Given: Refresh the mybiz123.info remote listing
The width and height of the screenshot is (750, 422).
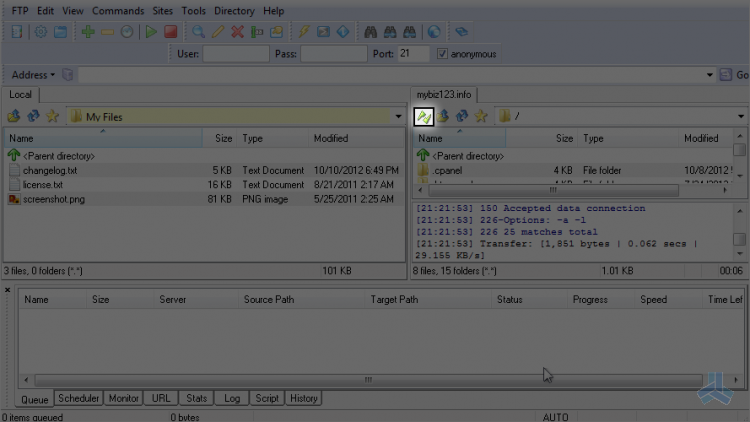Looking at the screenshot, I should coord(462,116).
